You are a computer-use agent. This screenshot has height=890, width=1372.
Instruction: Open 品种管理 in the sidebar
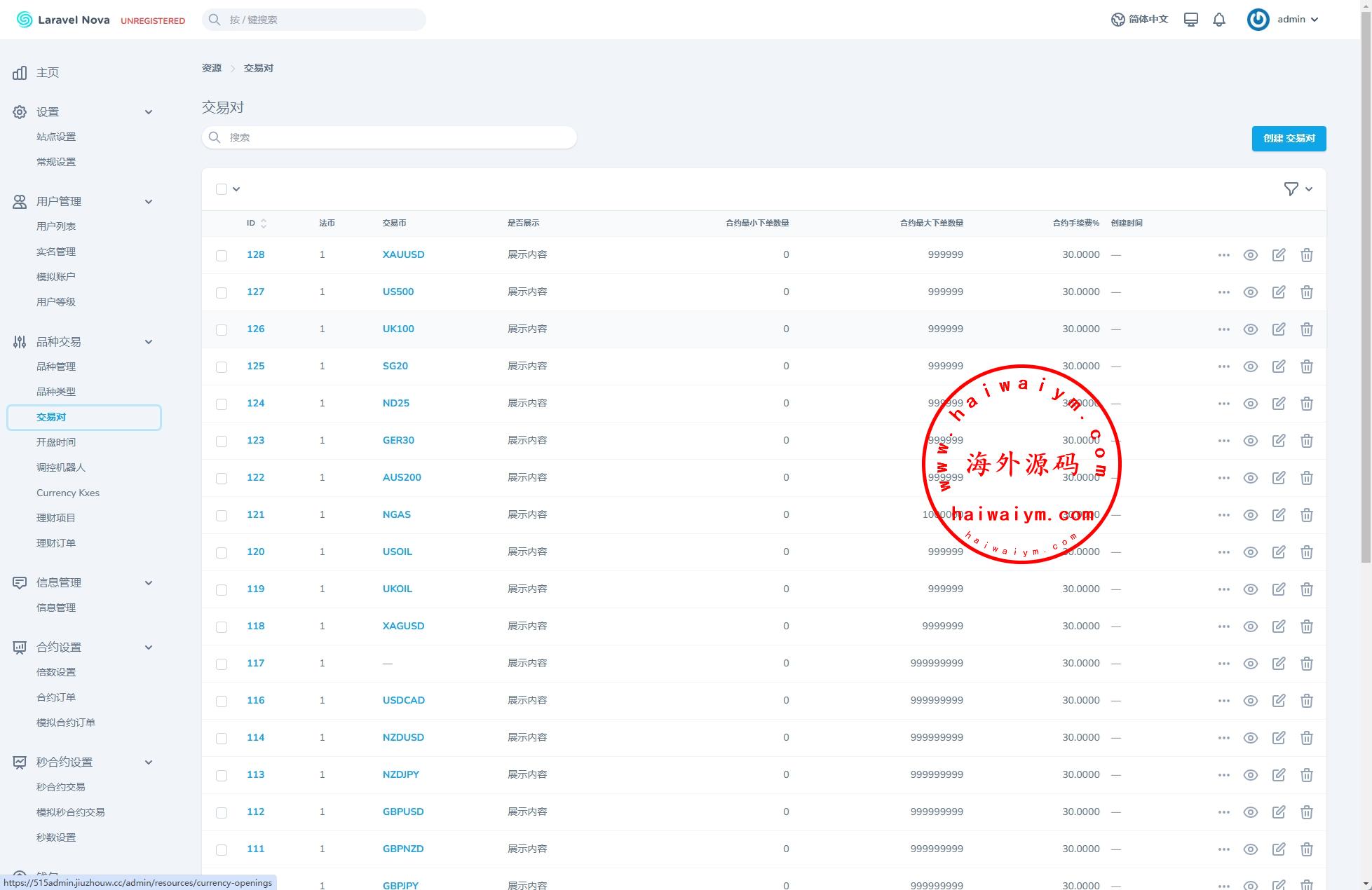[x=56, y=367]
